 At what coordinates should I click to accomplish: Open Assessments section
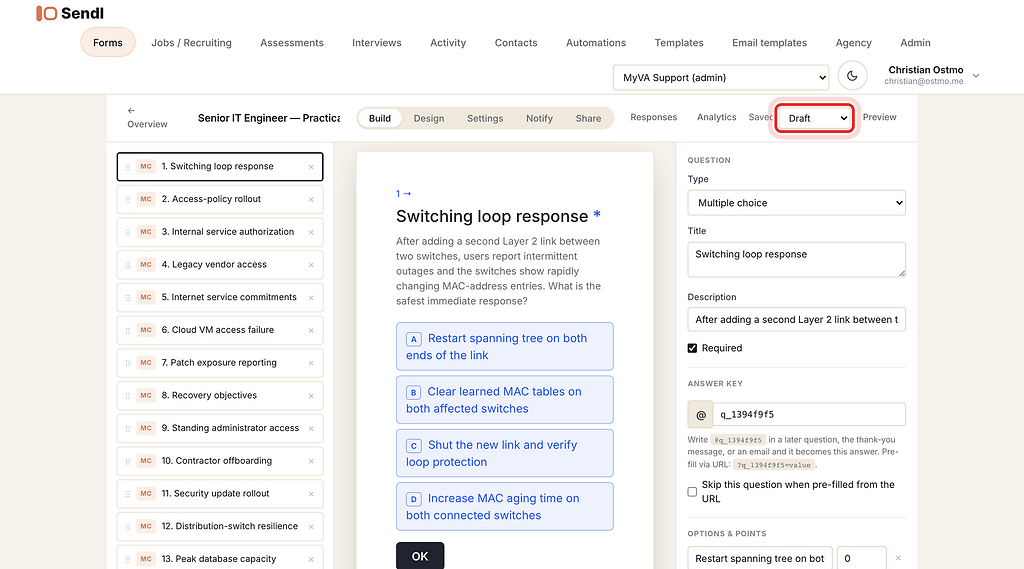click(292, 42)
